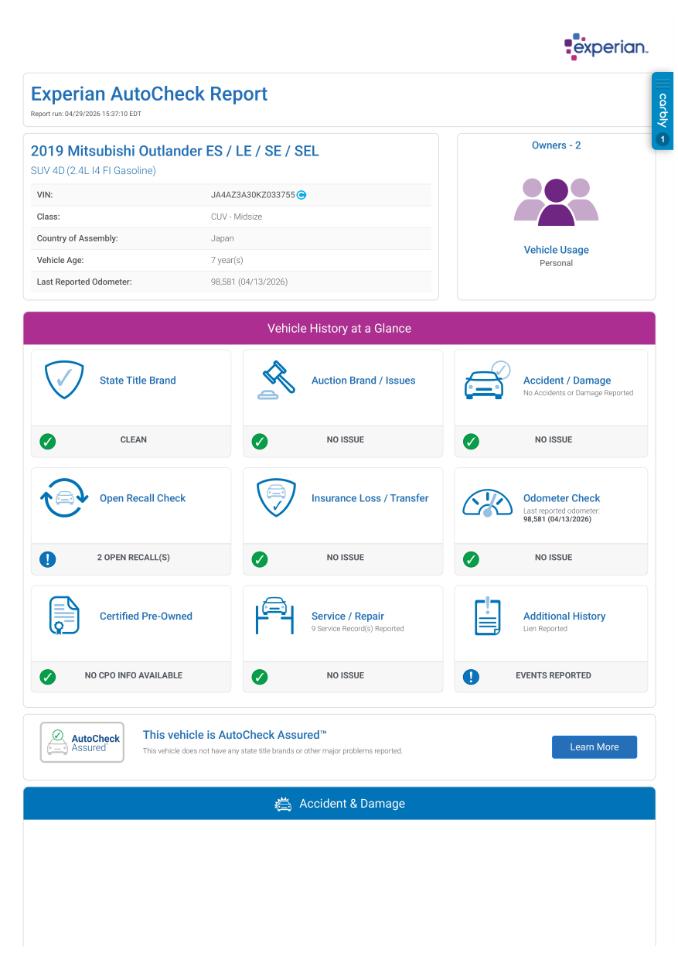This screenshot has height=960, width=678.
Task: Click the Vehicle History at a Glance banner
Action: [339, 328]
